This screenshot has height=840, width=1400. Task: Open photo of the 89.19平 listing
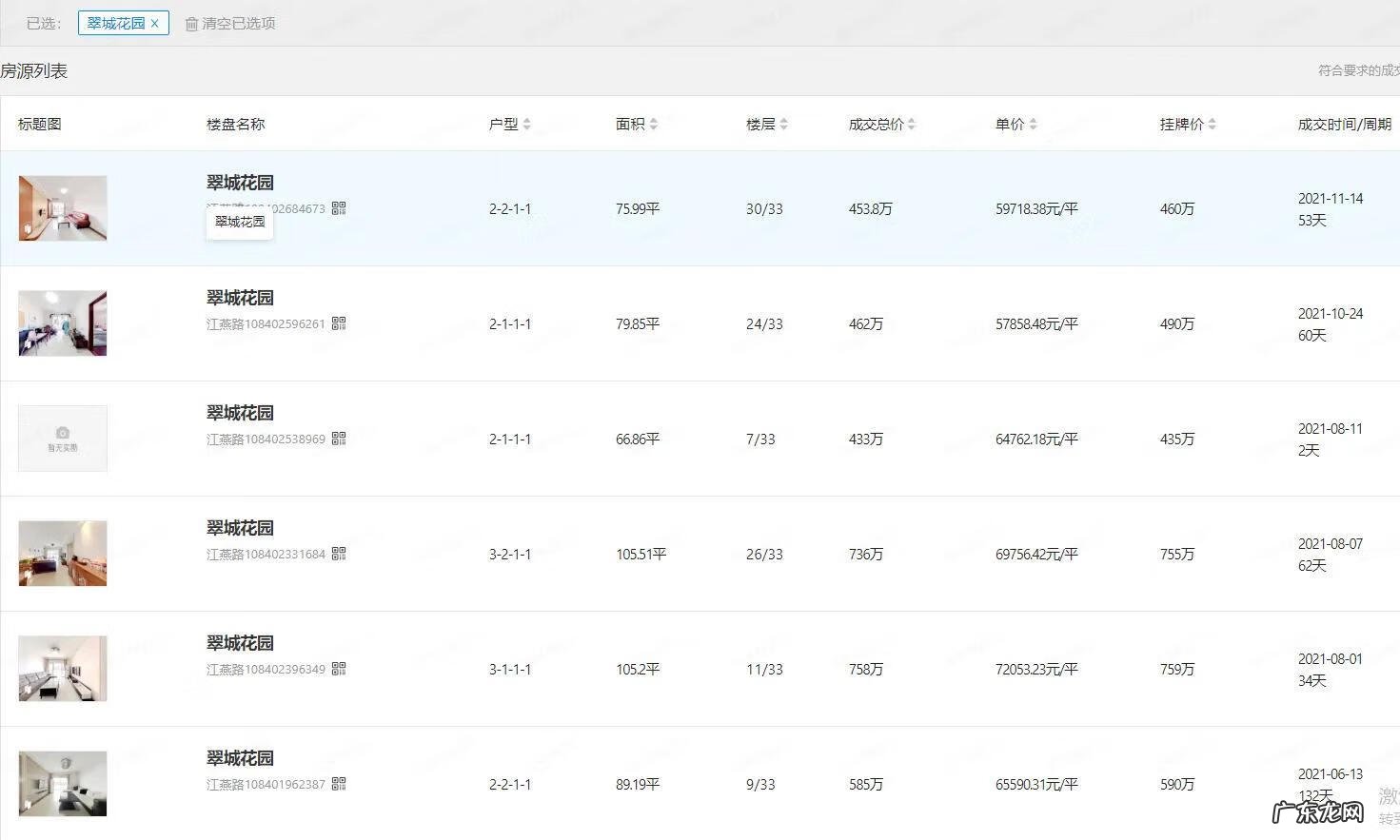pos(63,784)
